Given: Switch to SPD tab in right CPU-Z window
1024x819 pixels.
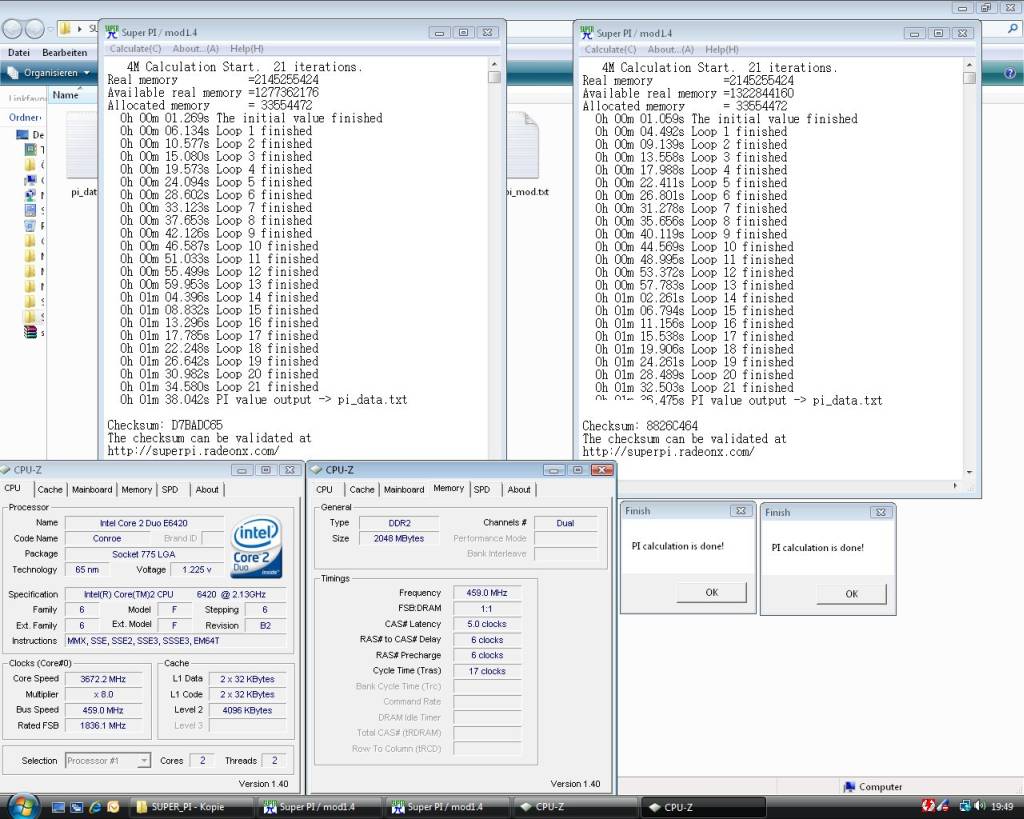Looking at the screenshot, I should (482, 489).
